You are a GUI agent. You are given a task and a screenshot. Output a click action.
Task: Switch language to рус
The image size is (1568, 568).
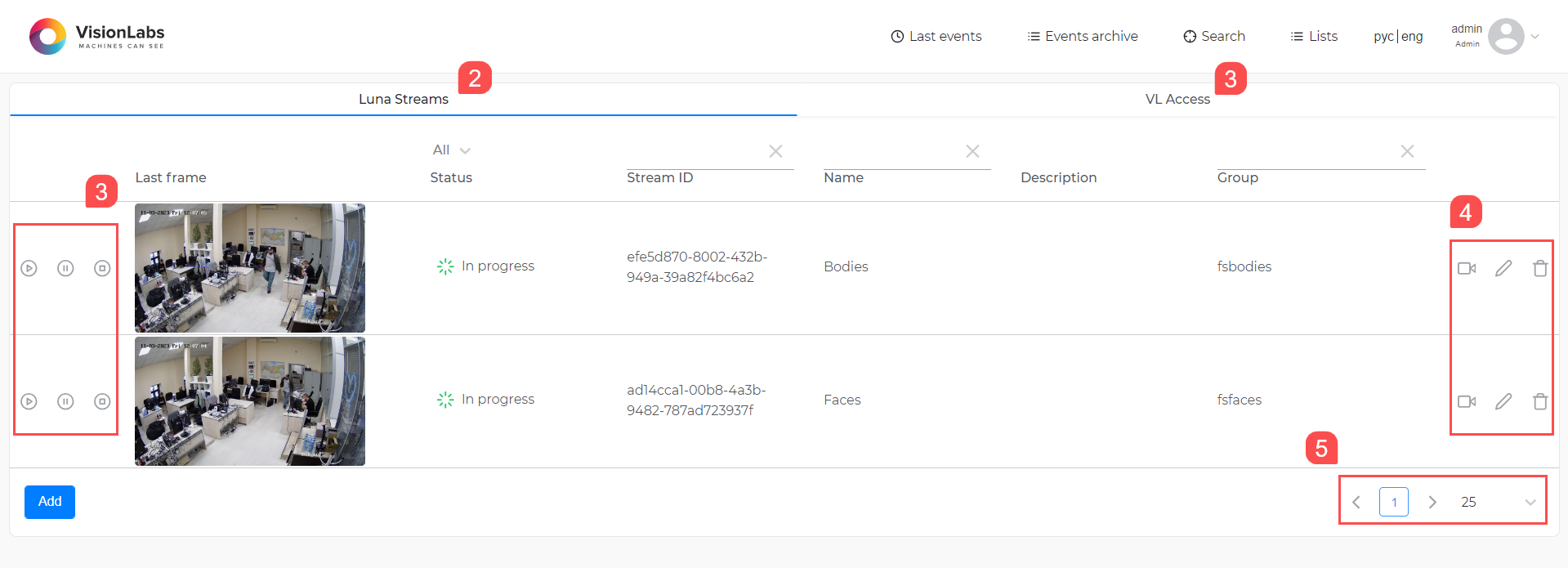pos(1383,37)
